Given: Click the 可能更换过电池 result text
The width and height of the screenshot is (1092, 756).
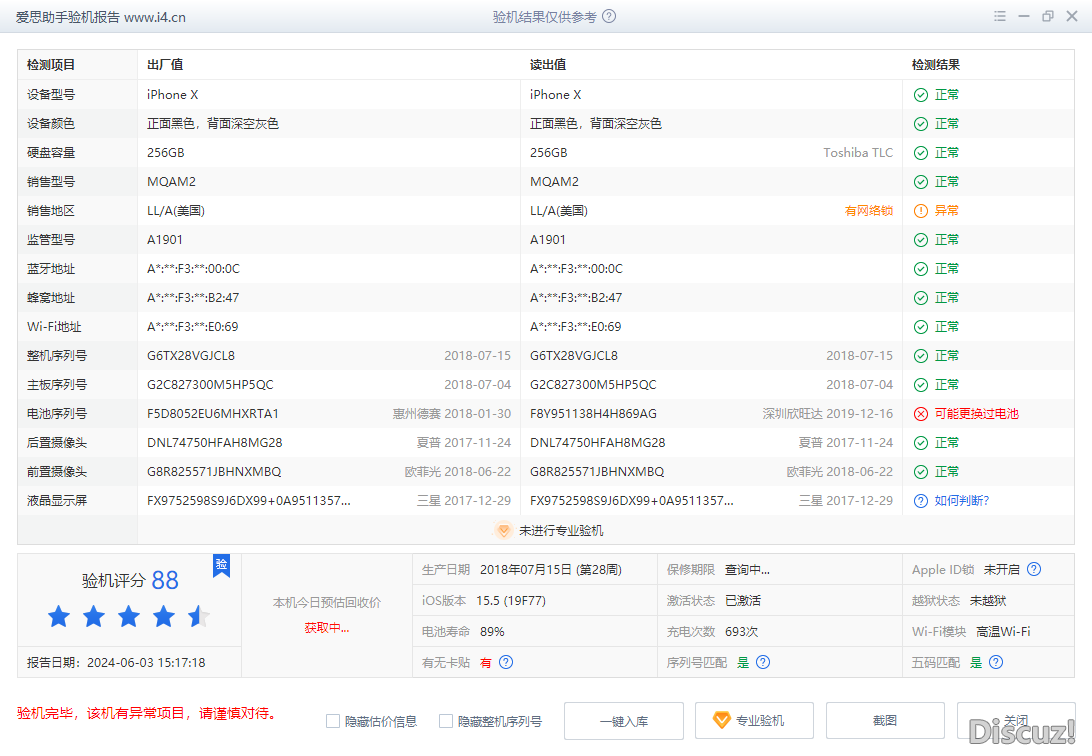Looking at the screenshot, I should pyautogui.click(x=976, y=414).
